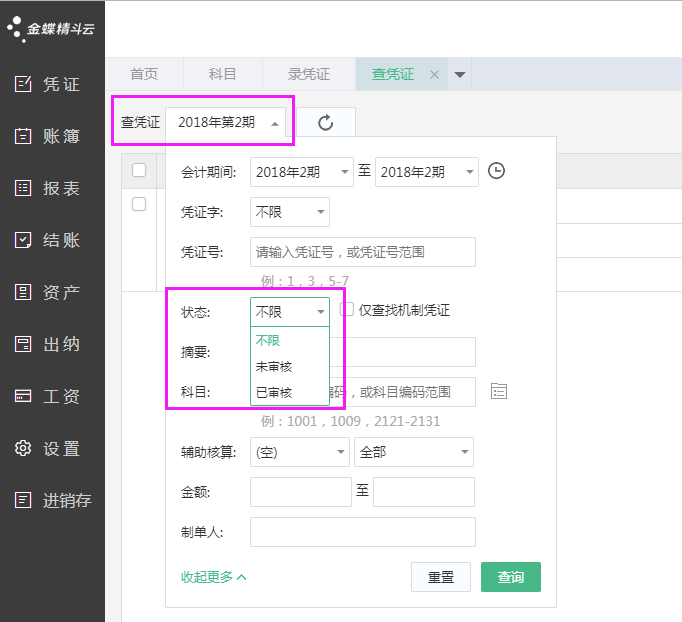Click the 查询 button
The width and height of the screenshot is (682, 622).
point(510,577)
